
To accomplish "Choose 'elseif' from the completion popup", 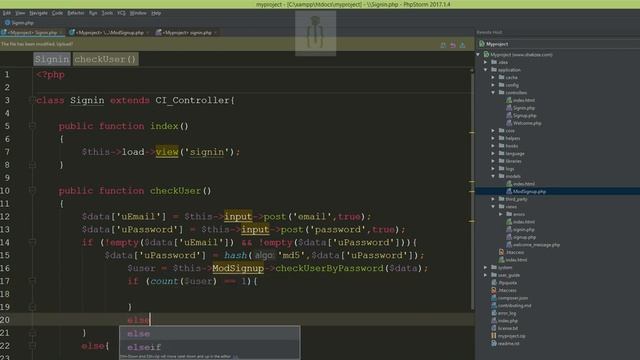I will pyautogui.click(x=210, y=347).
